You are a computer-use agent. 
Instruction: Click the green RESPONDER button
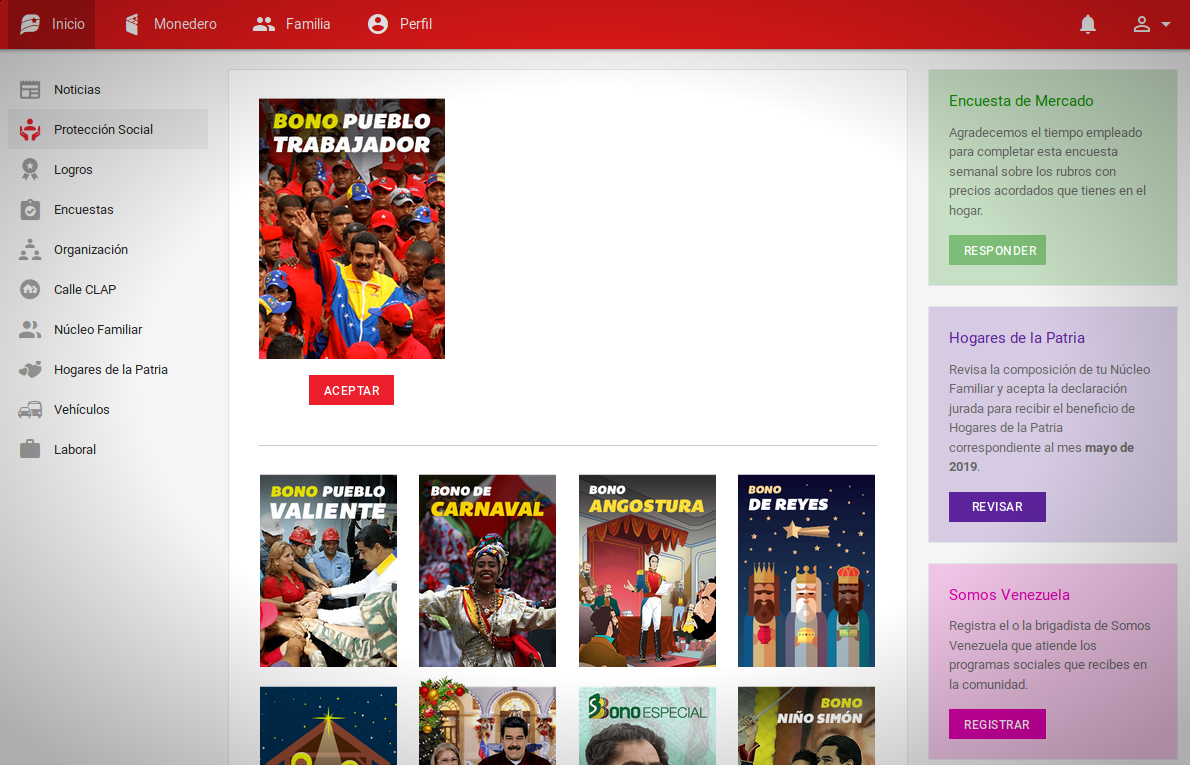point(997,250)
